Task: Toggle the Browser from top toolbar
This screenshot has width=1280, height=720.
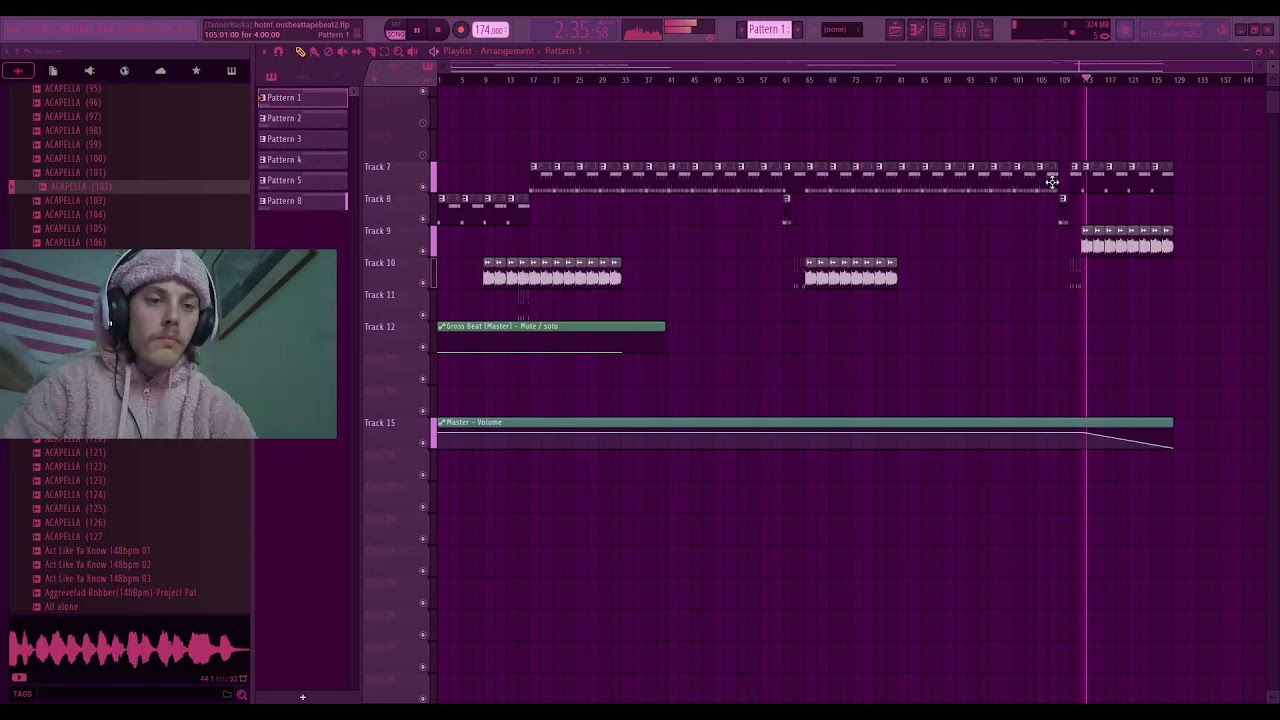Action: pyautogui.click(x=982, y=30)
